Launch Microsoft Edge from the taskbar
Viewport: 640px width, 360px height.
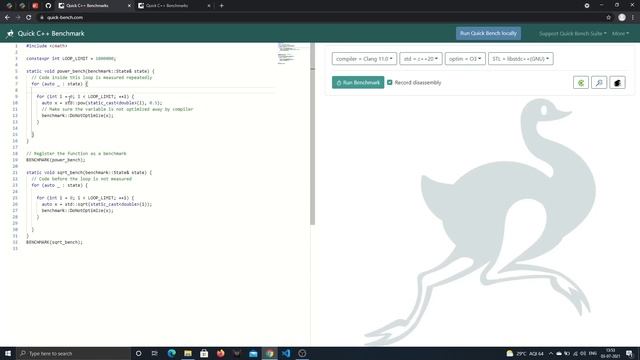click(171, 353)
